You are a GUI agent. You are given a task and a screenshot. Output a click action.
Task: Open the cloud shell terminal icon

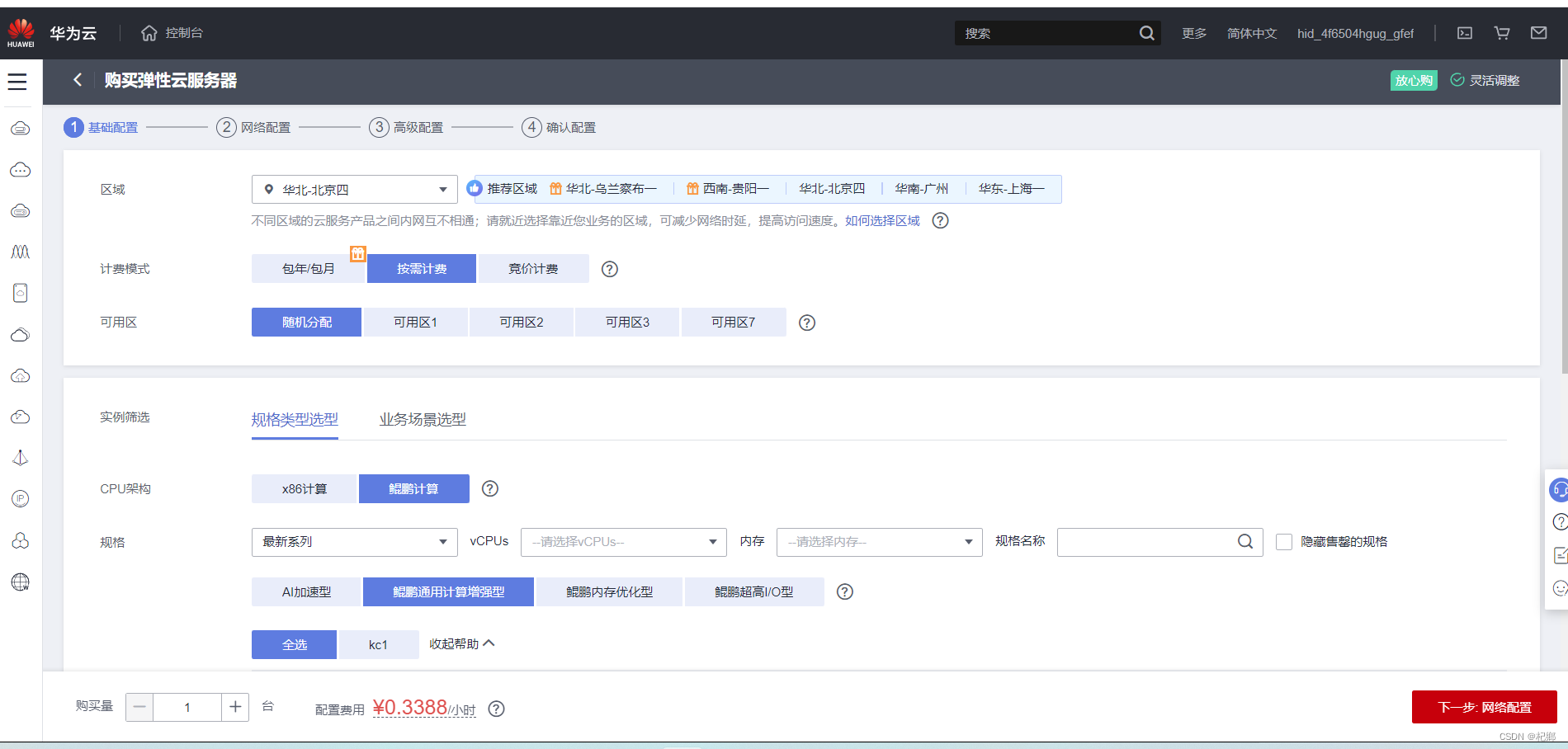click(1465, 33)
